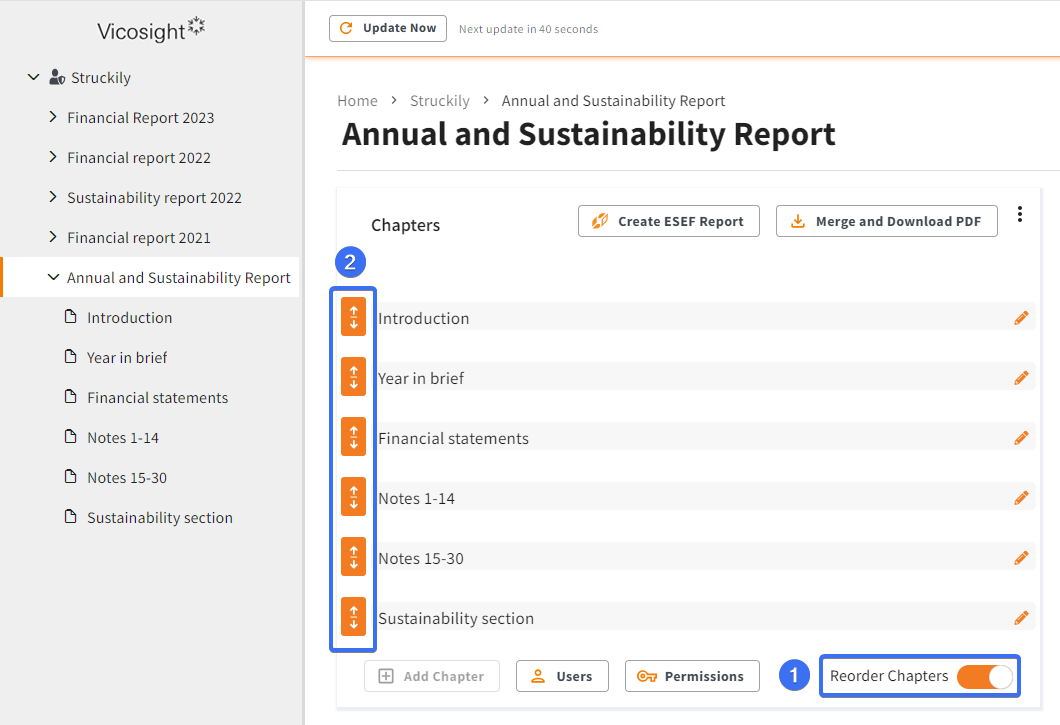Select Financial statements in the sidebar
The width and height of the screenshot is (1060, 725).
pyautogui.click(x=157, y=398)
